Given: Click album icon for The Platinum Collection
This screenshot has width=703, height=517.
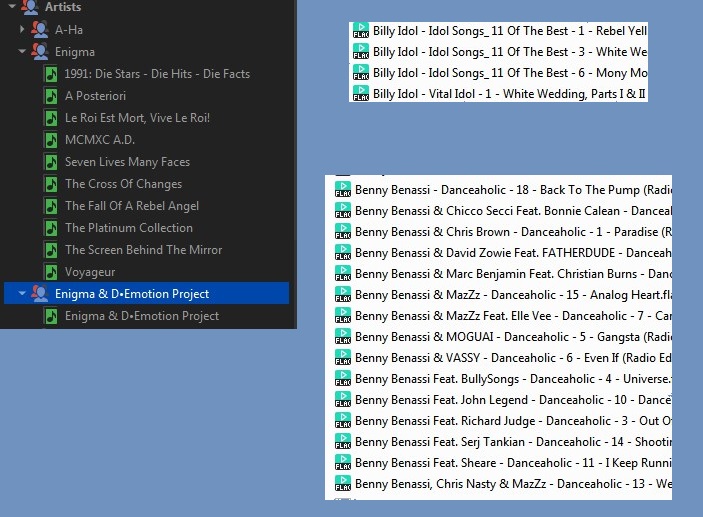Looking at the screenshot, I should click(x=51, y=227).
